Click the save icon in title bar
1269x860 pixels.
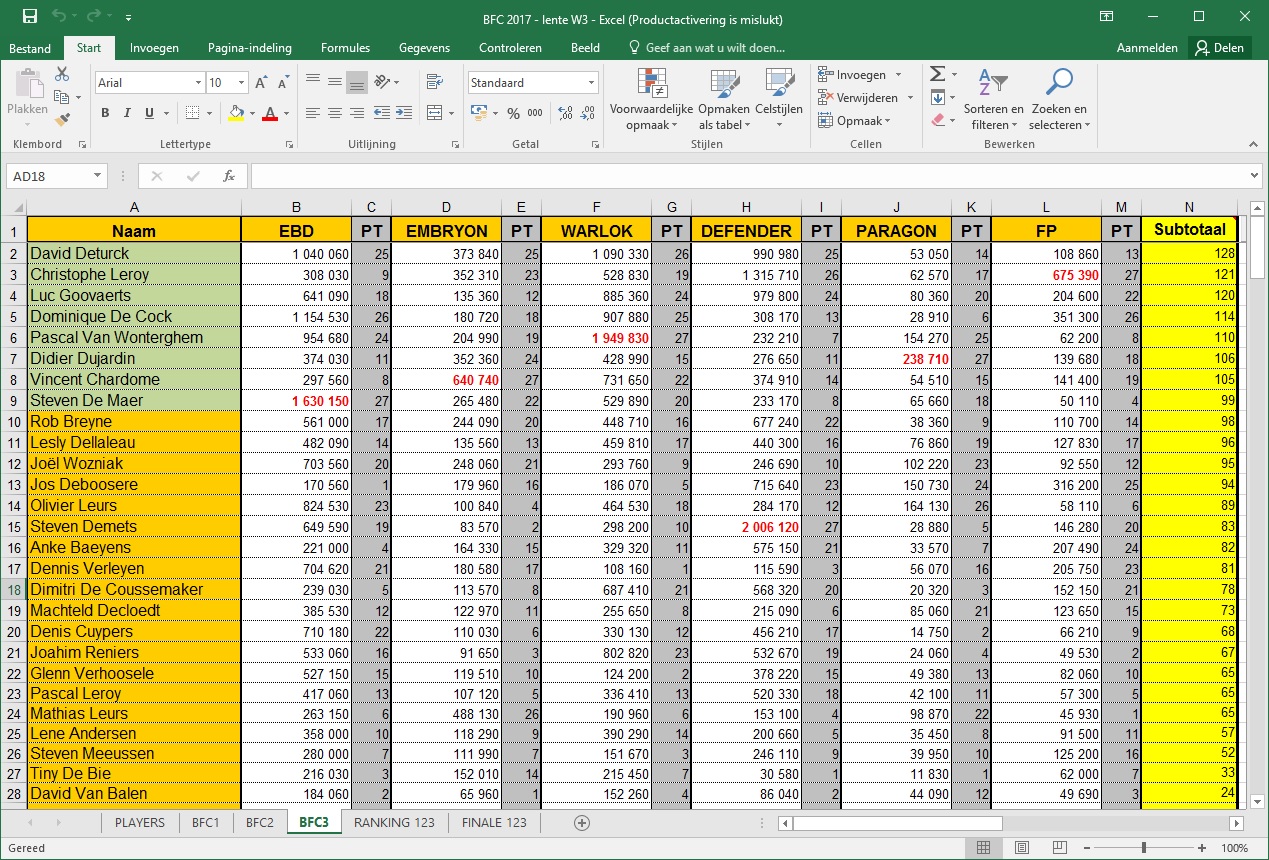(30, 17)
